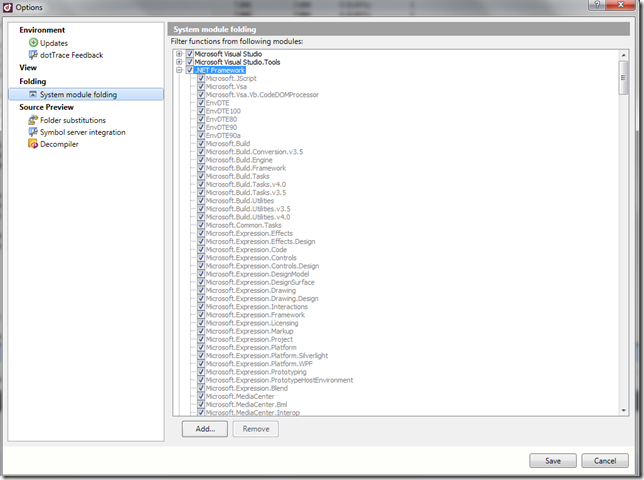Viewport: 644px width, 480px height.
Task: Click the Symbol server integration icon
Action: pyautogui.click(x=33, y=132)
